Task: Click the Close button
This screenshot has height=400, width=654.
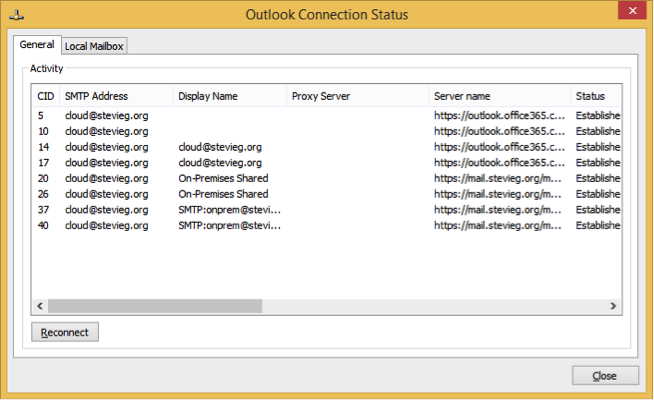Action: [605, 375]
